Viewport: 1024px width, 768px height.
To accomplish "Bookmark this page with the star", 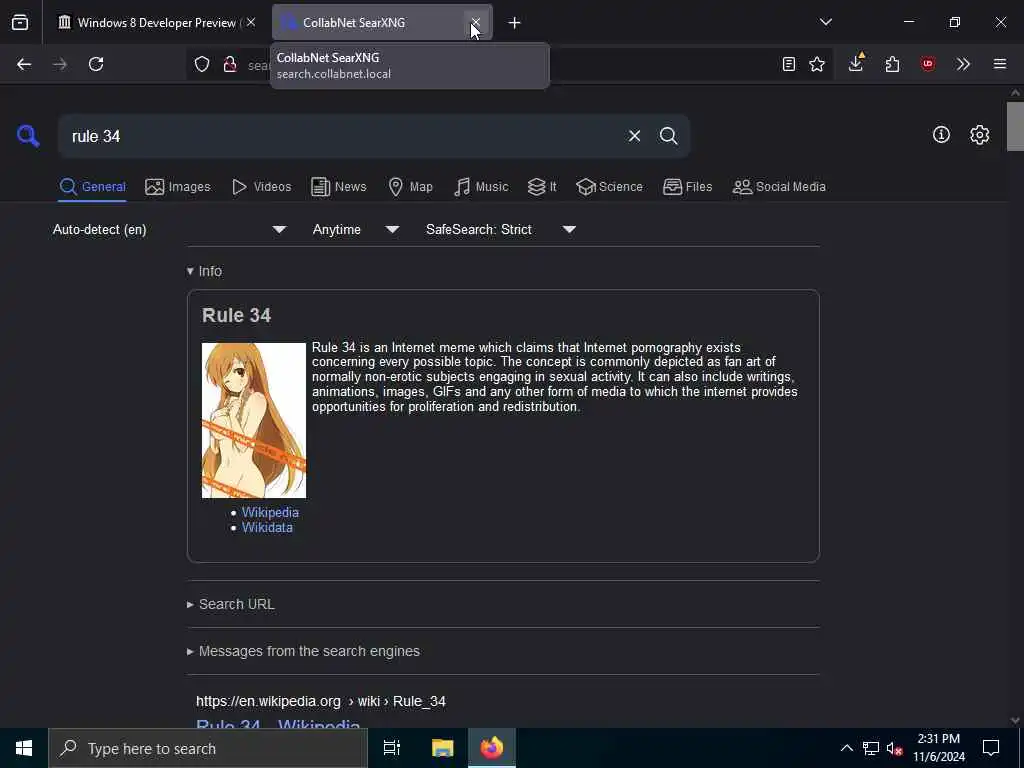I will [x=817, y=64].
